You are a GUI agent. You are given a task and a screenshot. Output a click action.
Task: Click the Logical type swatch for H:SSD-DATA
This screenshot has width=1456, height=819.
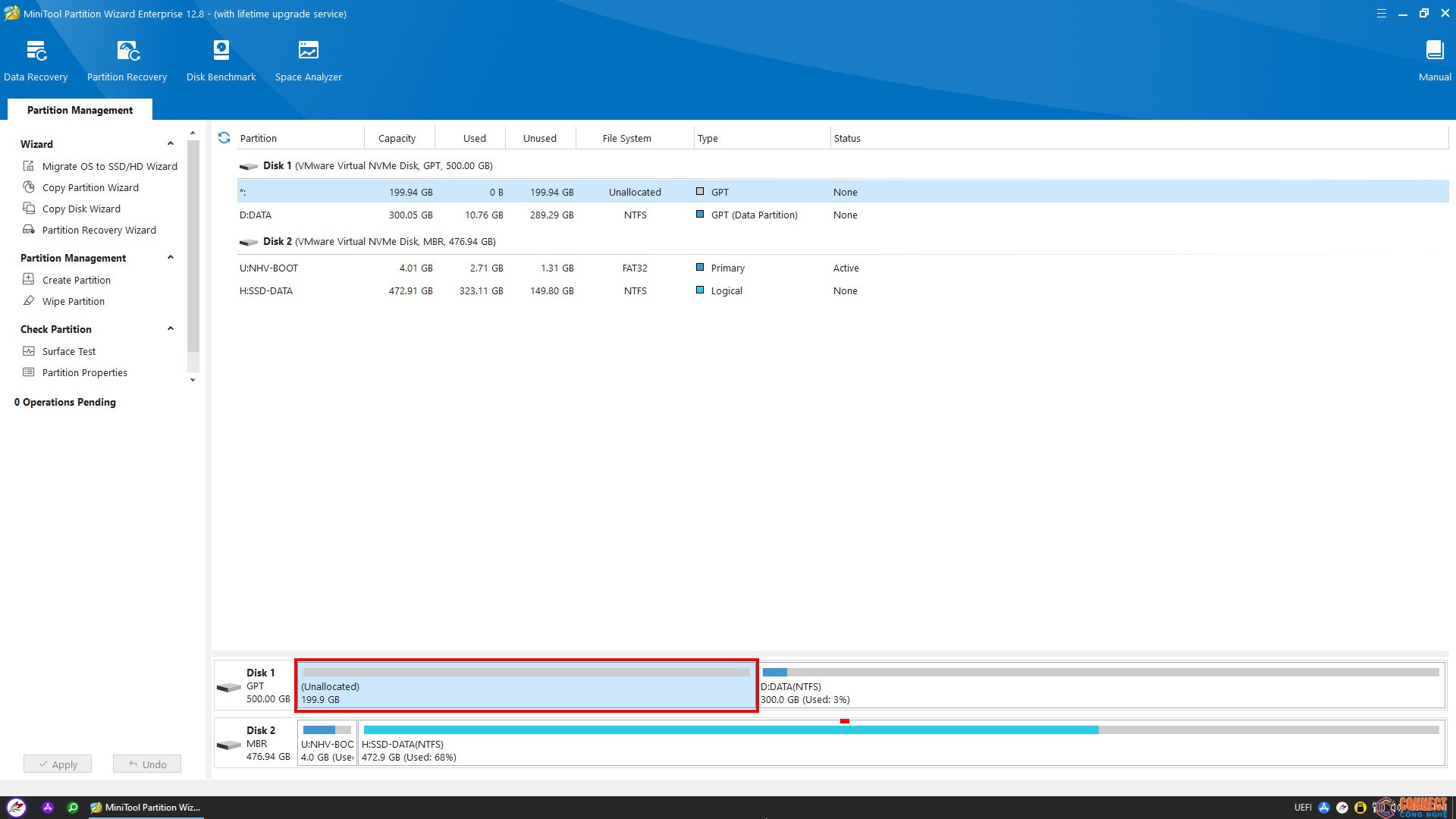click(x=700, y=290)
